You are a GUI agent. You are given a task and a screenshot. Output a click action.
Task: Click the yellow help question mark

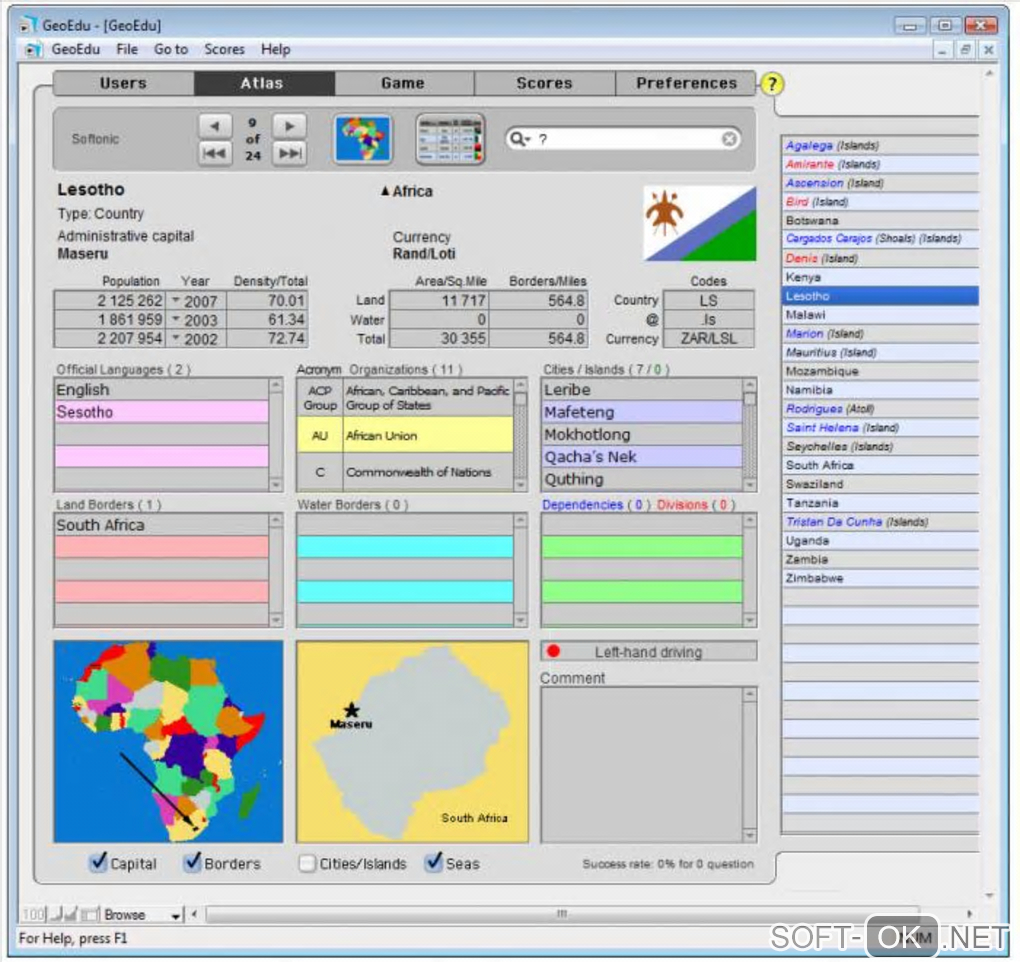(772, 84)
